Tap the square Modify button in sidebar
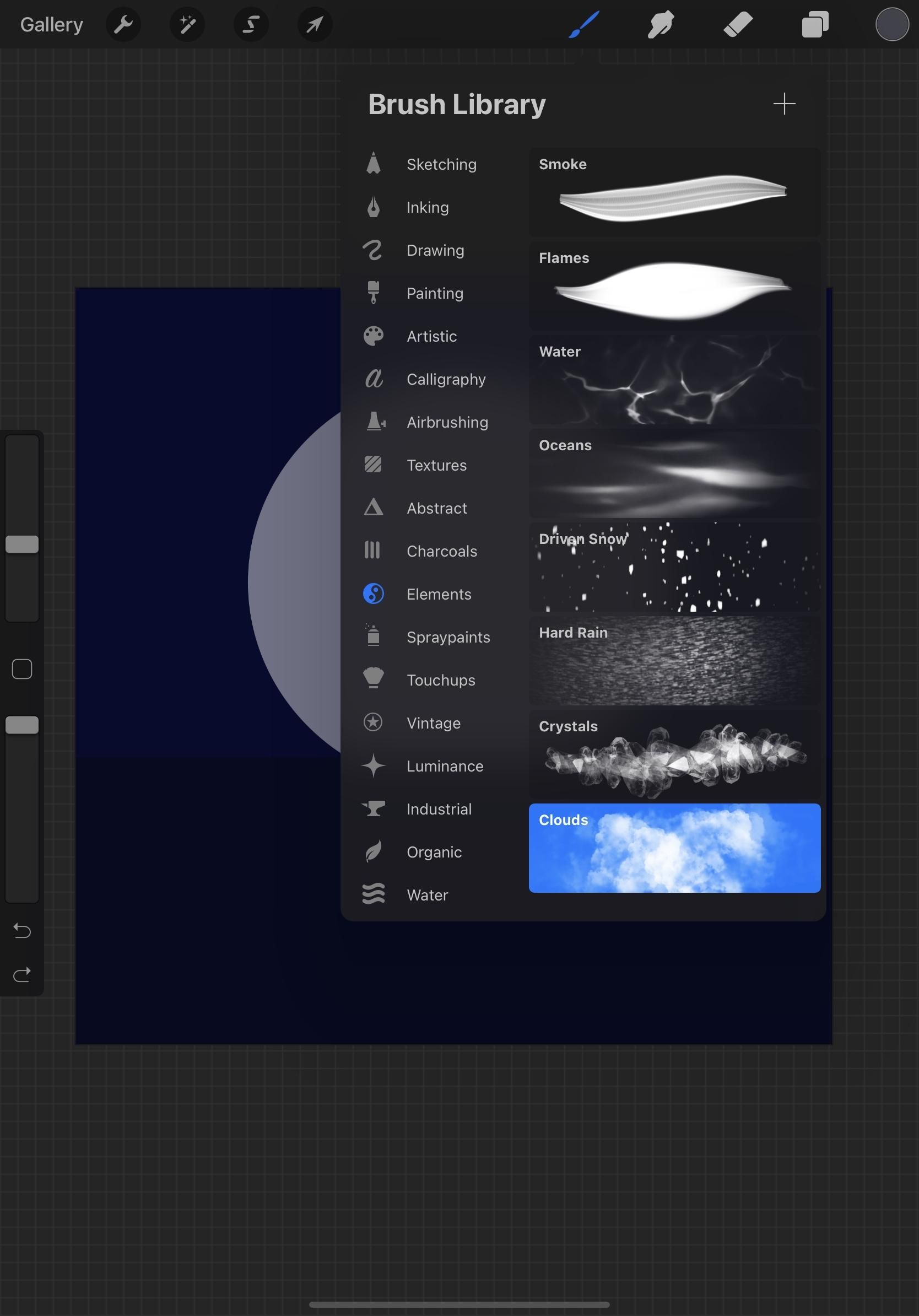Screen dimensions: 919x1316 click(x=22, y=669)
